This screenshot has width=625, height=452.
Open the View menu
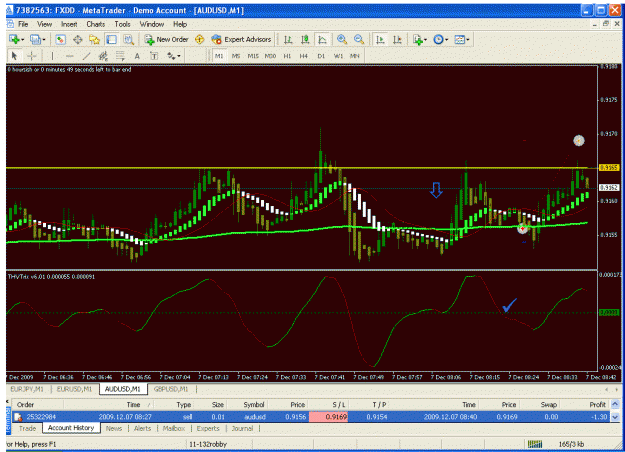[x=44, y=24]
